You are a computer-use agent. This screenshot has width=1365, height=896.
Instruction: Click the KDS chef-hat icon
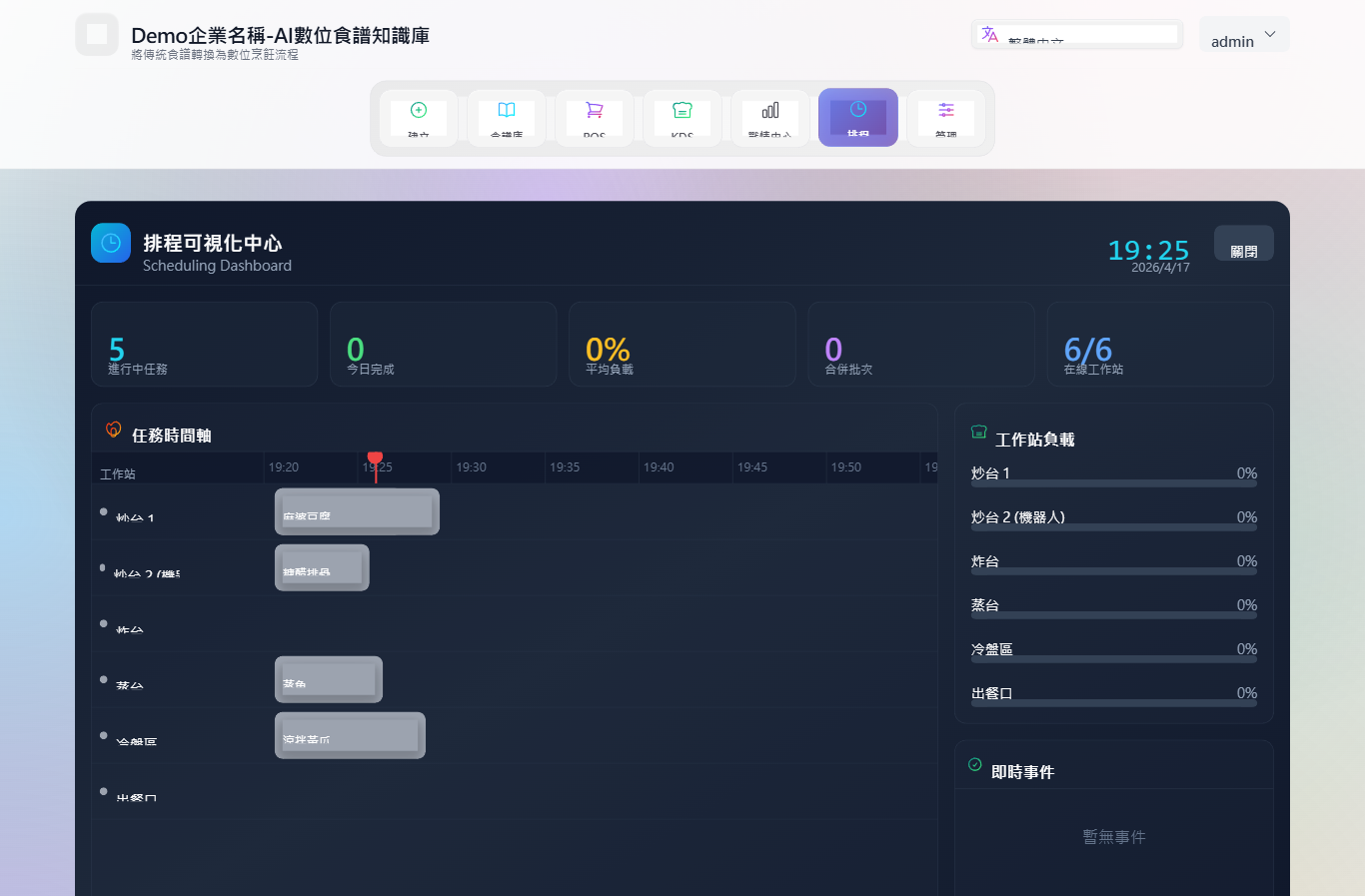pos(682,110)
